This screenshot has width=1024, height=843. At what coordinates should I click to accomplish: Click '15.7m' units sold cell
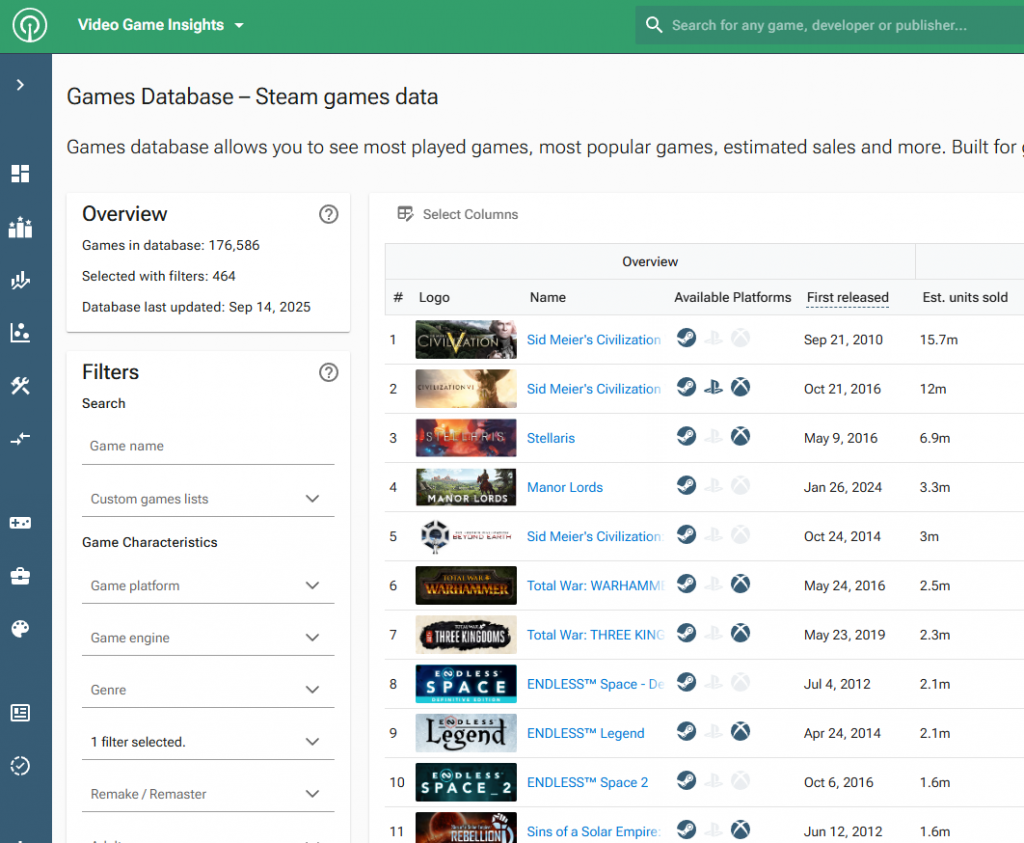click(938, 340)
